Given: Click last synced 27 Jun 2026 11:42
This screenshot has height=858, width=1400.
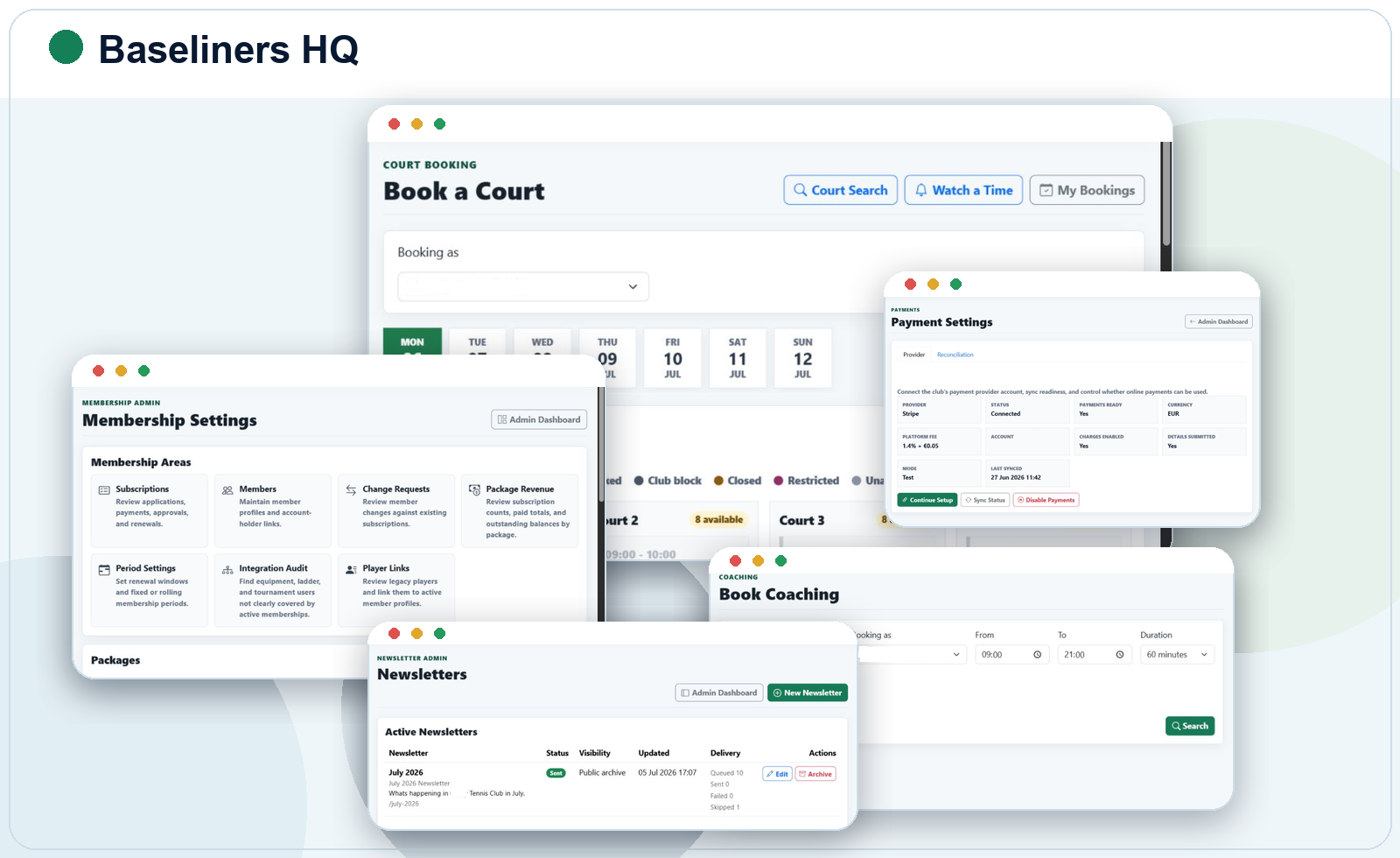Looking at the screenshot, I should point(1016,477).
